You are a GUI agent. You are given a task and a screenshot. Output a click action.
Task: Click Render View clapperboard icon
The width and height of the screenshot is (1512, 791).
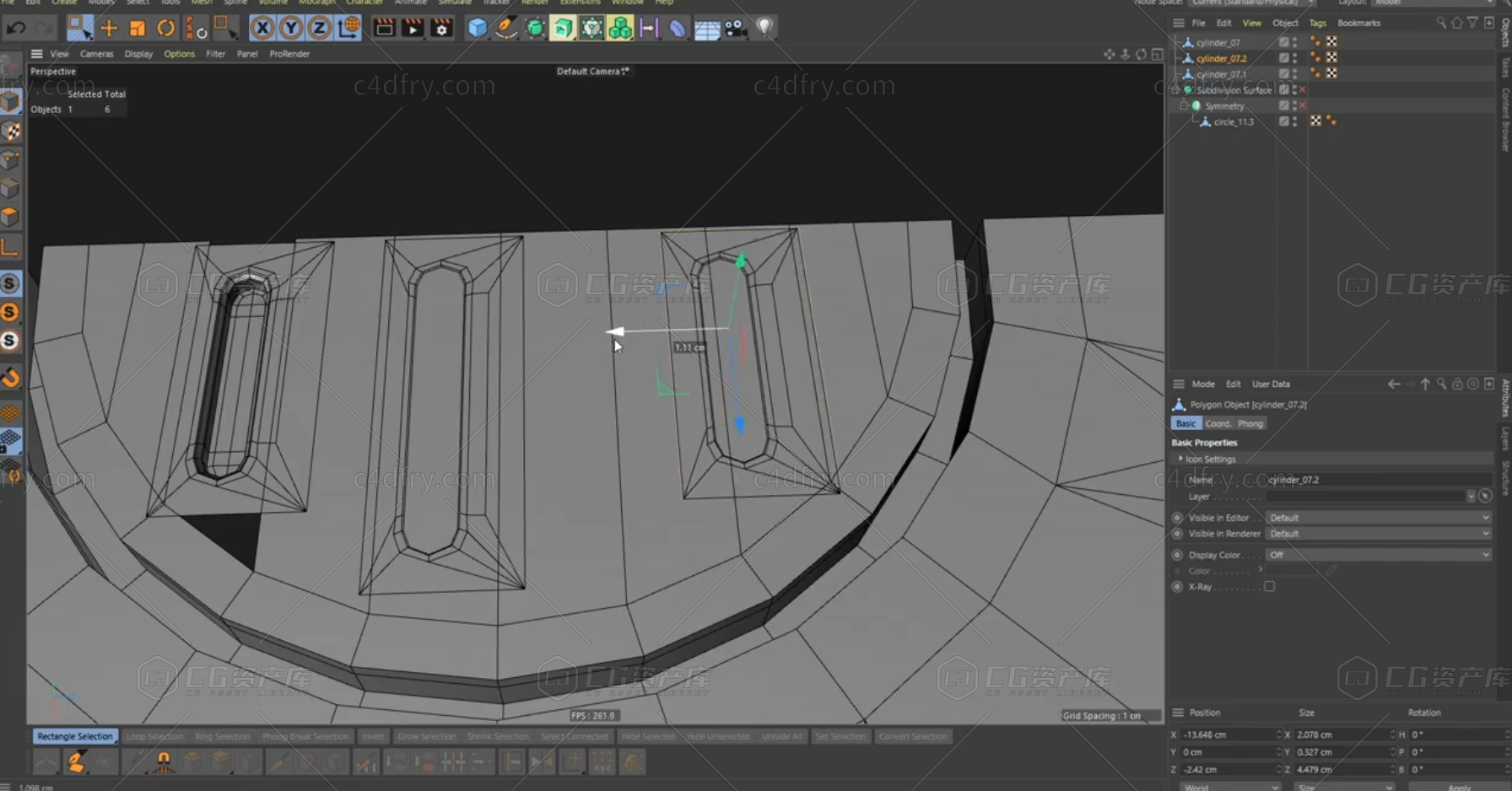384,29
